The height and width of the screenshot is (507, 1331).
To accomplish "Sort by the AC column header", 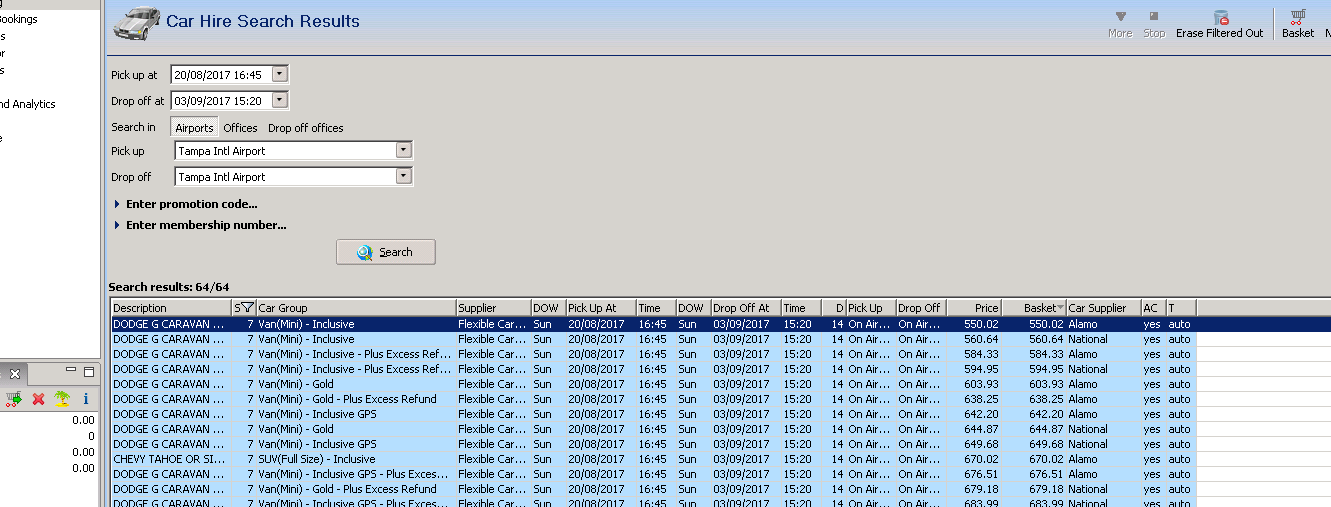I will pyautogui.click(x=1153, y=308).
